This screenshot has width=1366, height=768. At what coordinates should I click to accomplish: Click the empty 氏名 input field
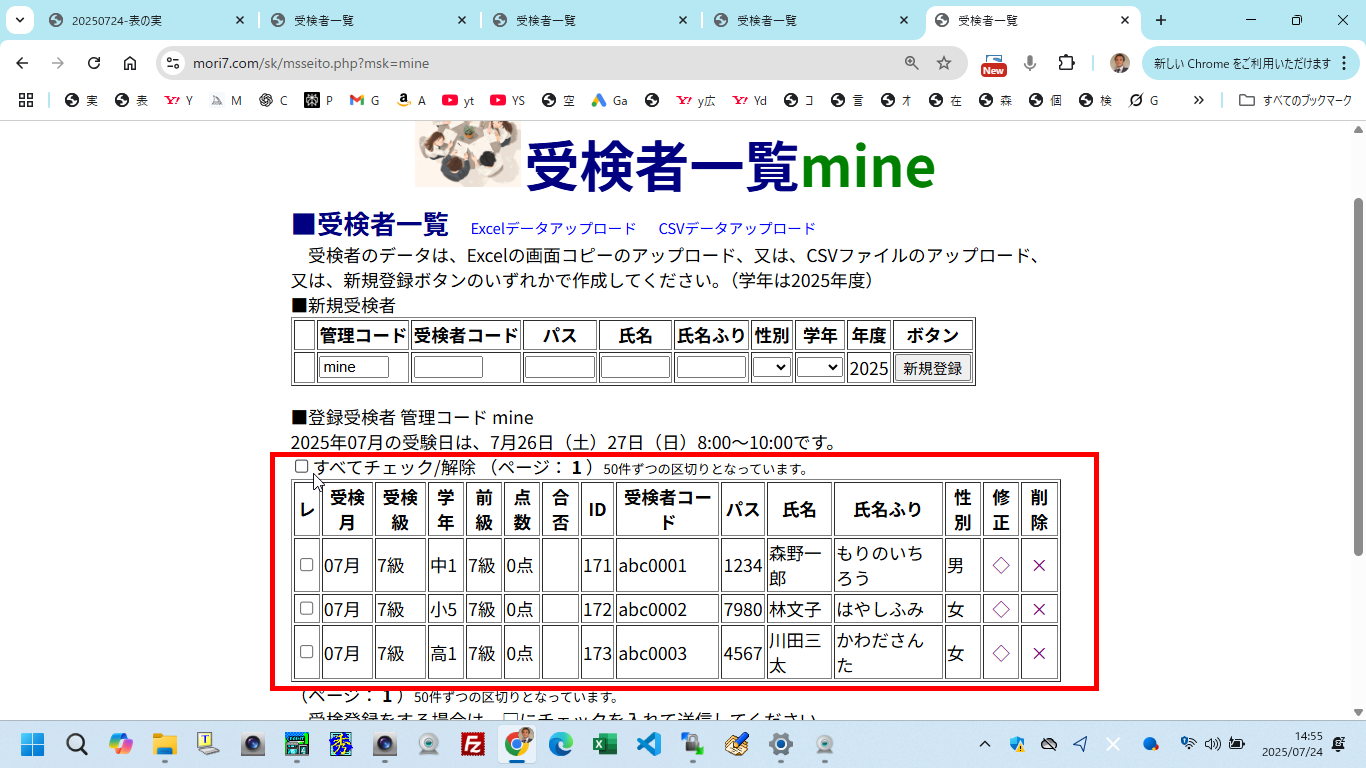[635, 367]
